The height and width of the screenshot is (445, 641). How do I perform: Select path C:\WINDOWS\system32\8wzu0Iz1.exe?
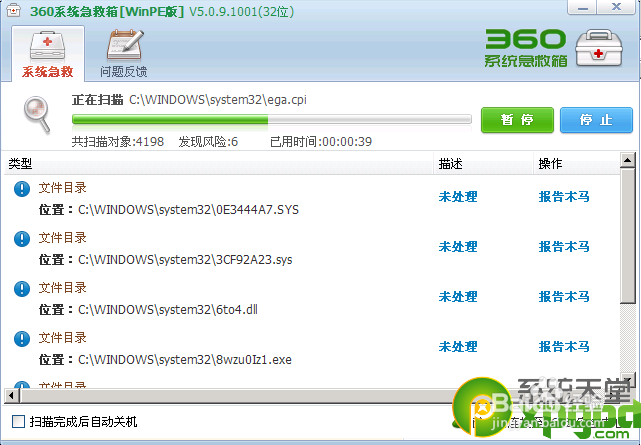click(x=185, y=360)
